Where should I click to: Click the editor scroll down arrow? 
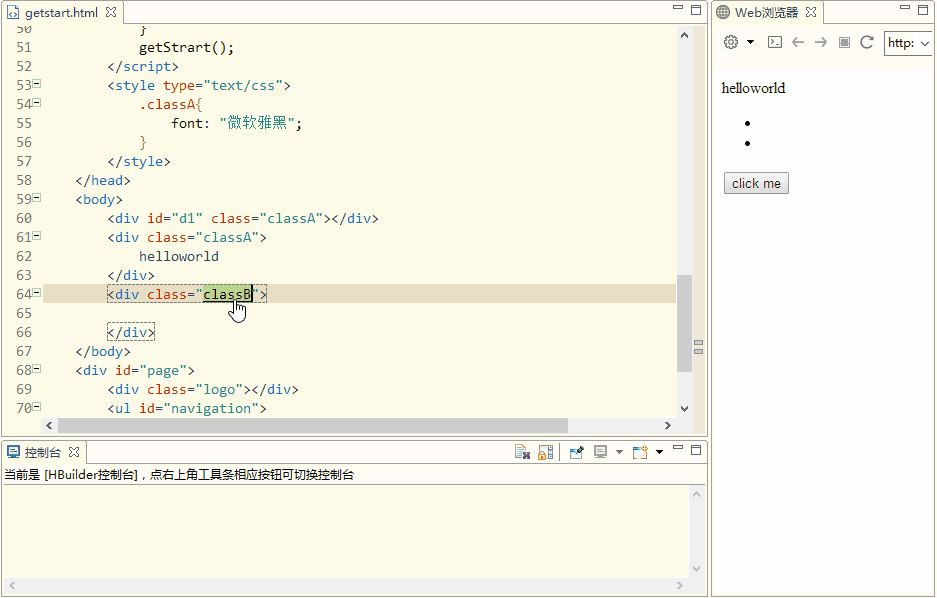coord(685,409)
